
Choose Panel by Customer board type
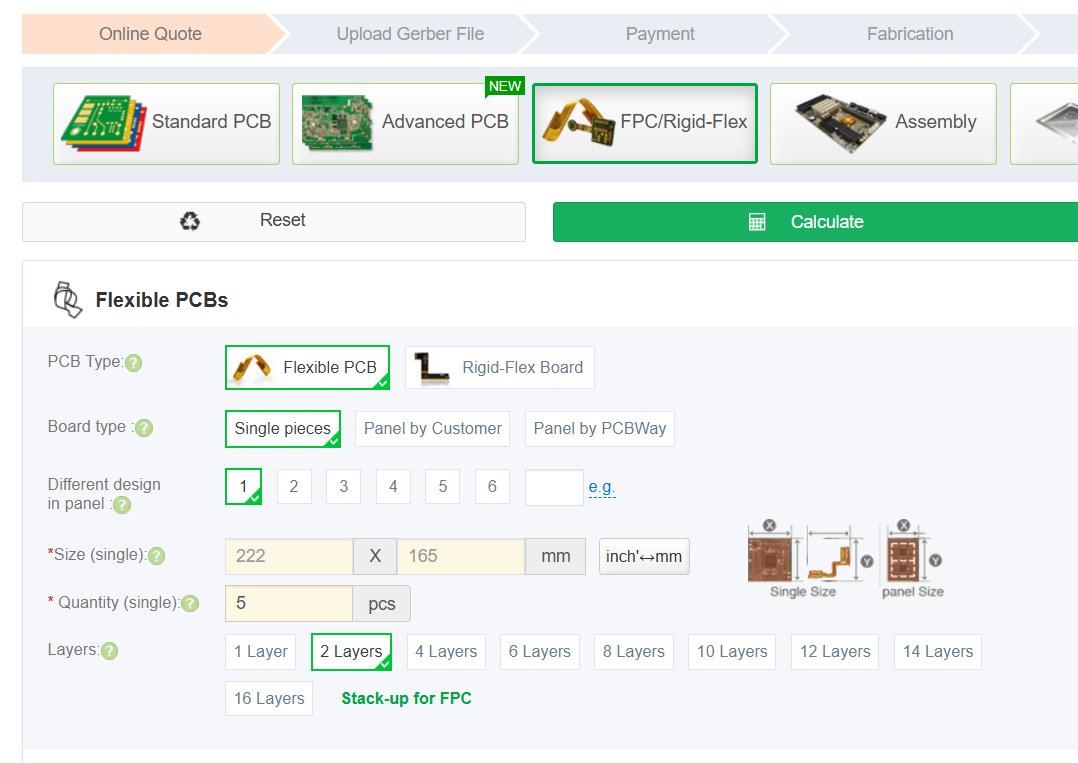pos(432,429)
